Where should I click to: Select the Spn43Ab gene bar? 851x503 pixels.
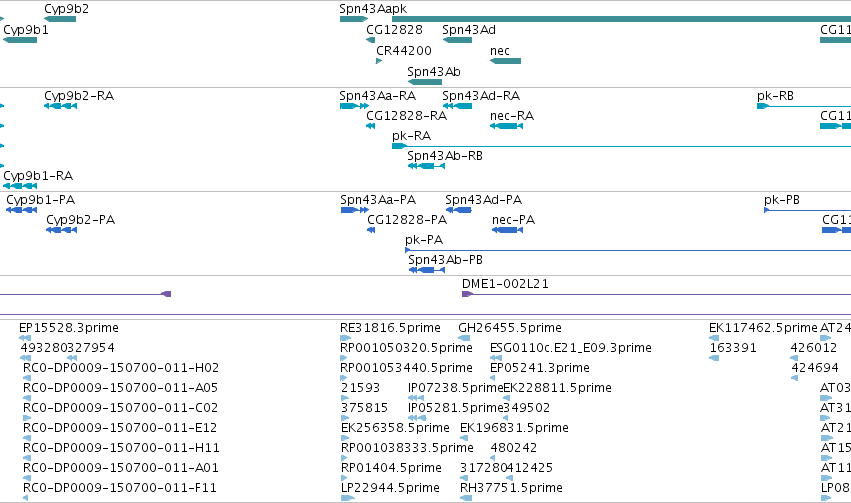click(425, 82)
